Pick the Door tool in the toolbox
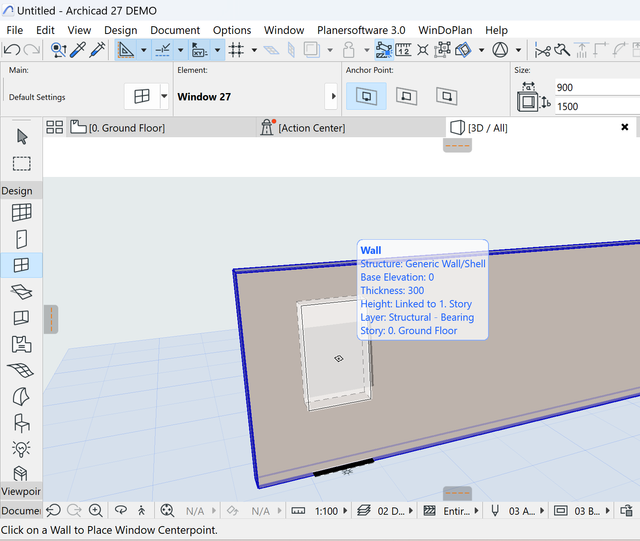Image resolution: width=640 pixels, height=541 pixels. (x=21, y=239)
